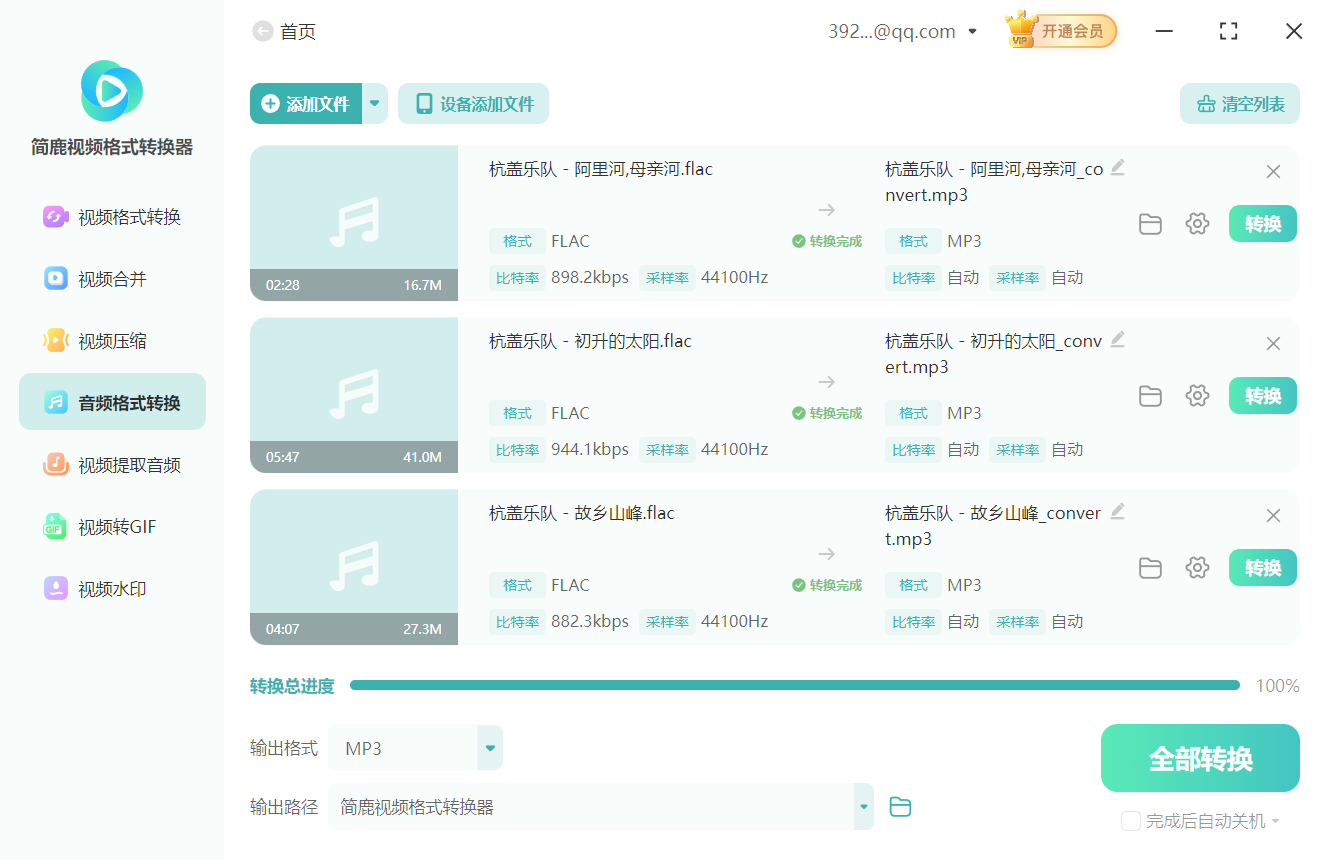
Task: Select the 视频合并 tool
Action: (x=111, y=278)
